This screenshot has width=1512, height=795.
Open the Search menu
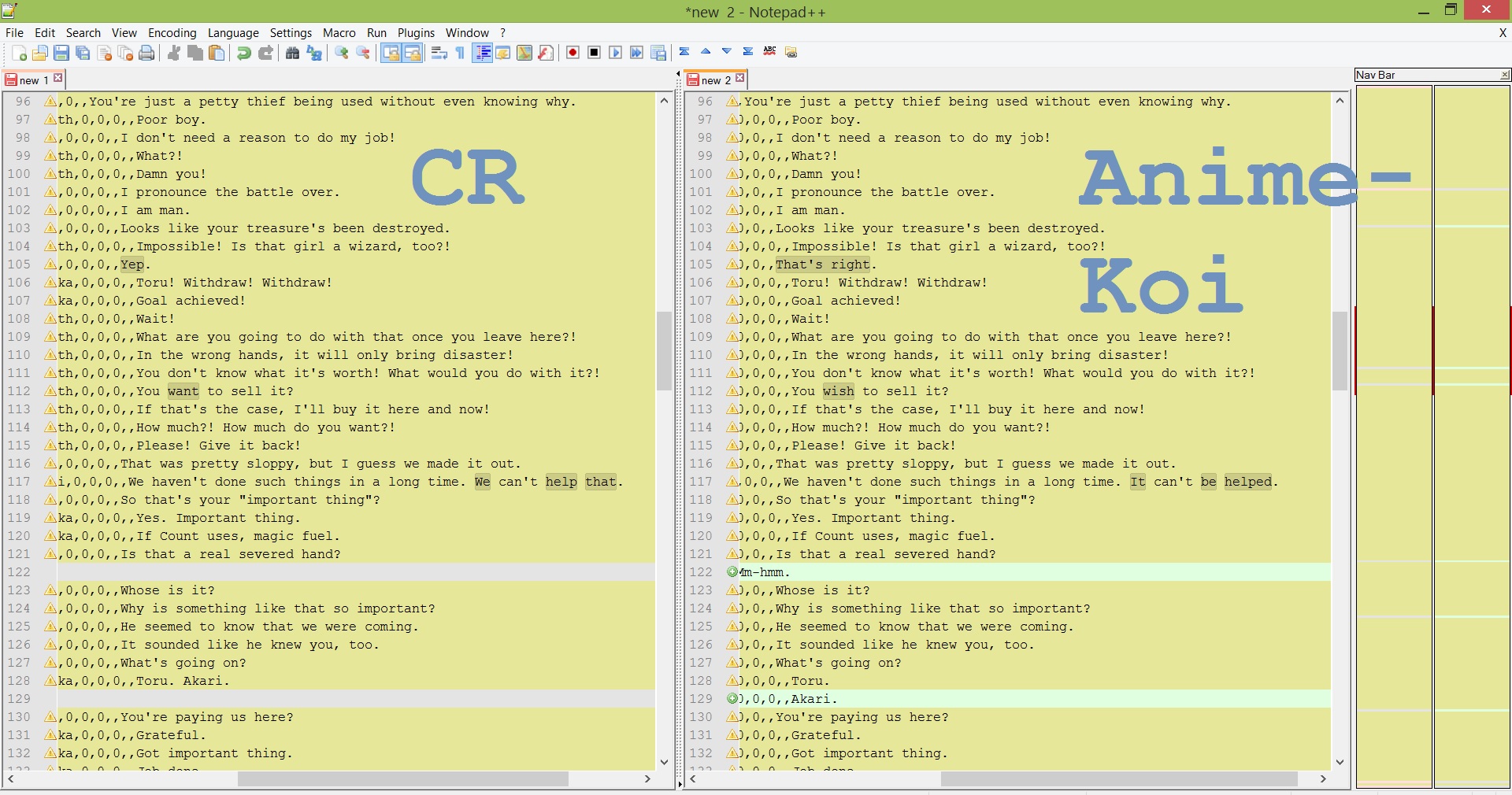tap(83, 32)
